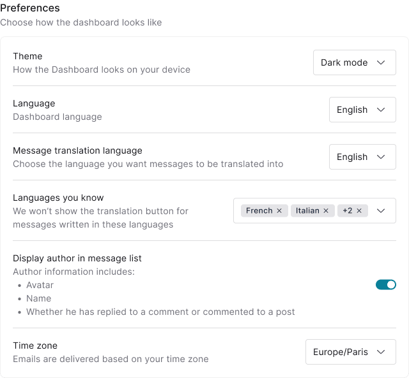Click text 'Emails are delivered based on your time zone'
409x378 pixels.
111,359
